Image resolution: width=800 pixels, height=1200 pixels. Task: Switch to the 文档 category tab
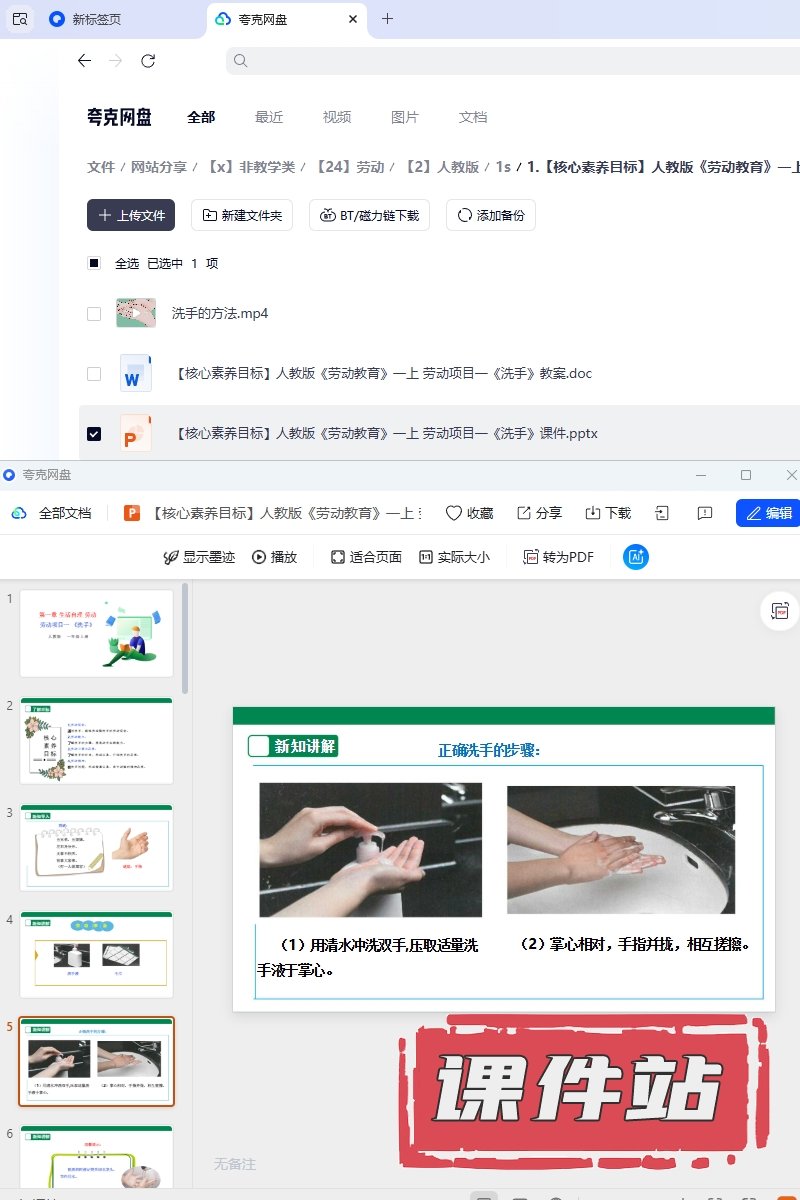pos(473,117)
